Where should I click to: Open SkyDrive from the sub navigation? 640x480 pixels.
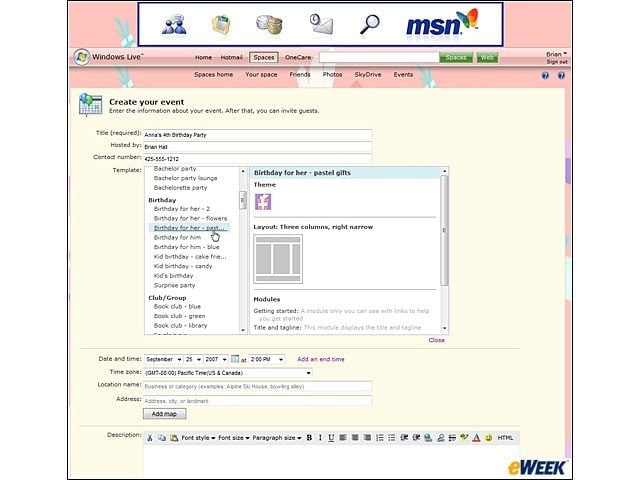(x=368, y=75)
